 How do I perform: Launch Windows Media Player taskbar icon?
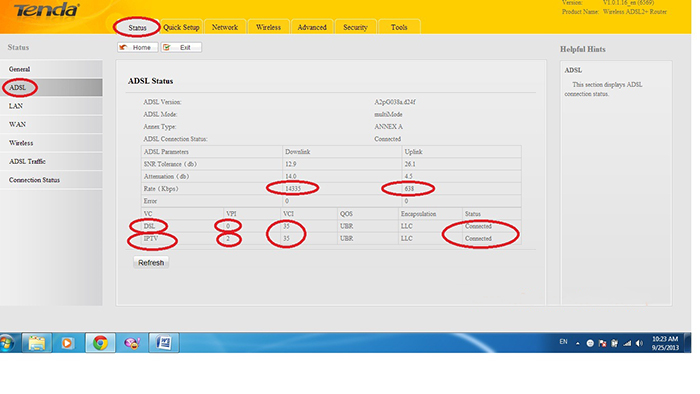67,343
